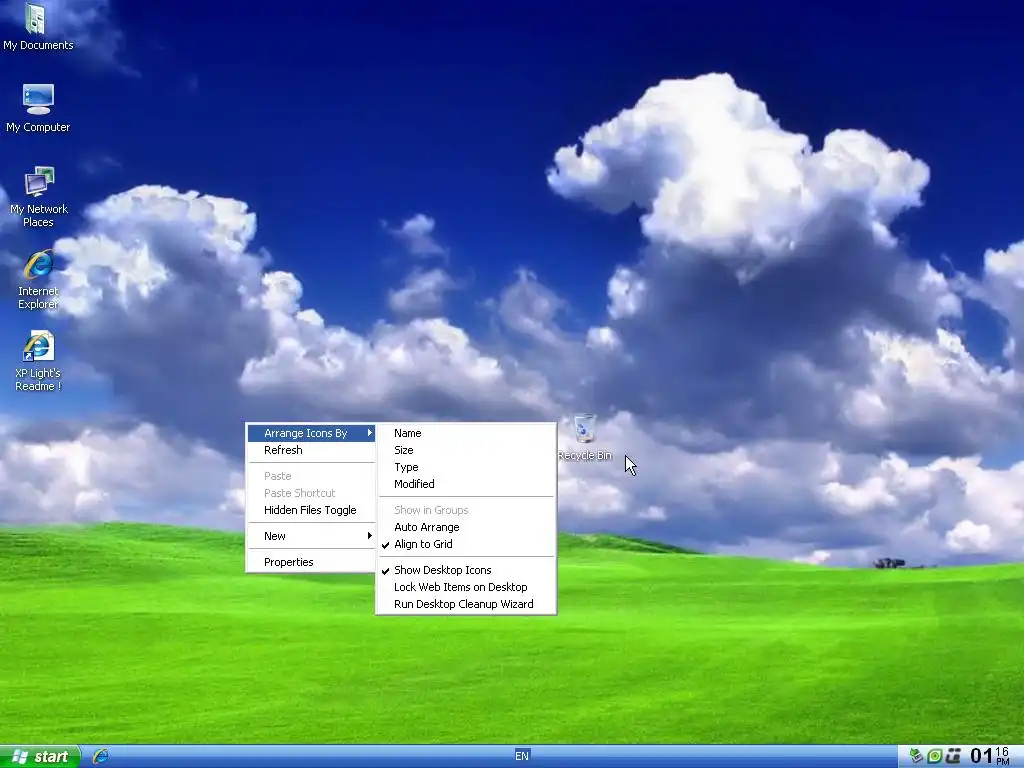Choose Refresh from the context menu
The width and height of the screenshot is (1024, 768).
point(311,450)
